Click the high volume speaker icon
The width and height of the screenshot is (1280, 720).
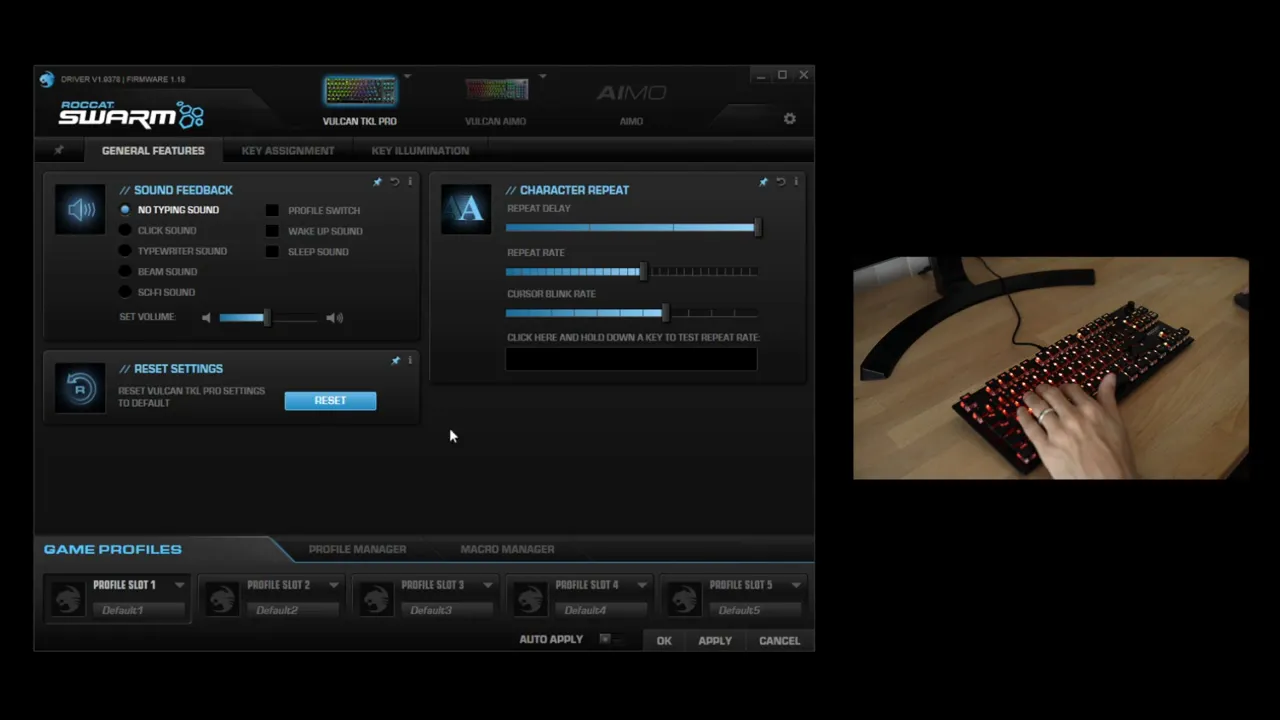tap(335, 318)
